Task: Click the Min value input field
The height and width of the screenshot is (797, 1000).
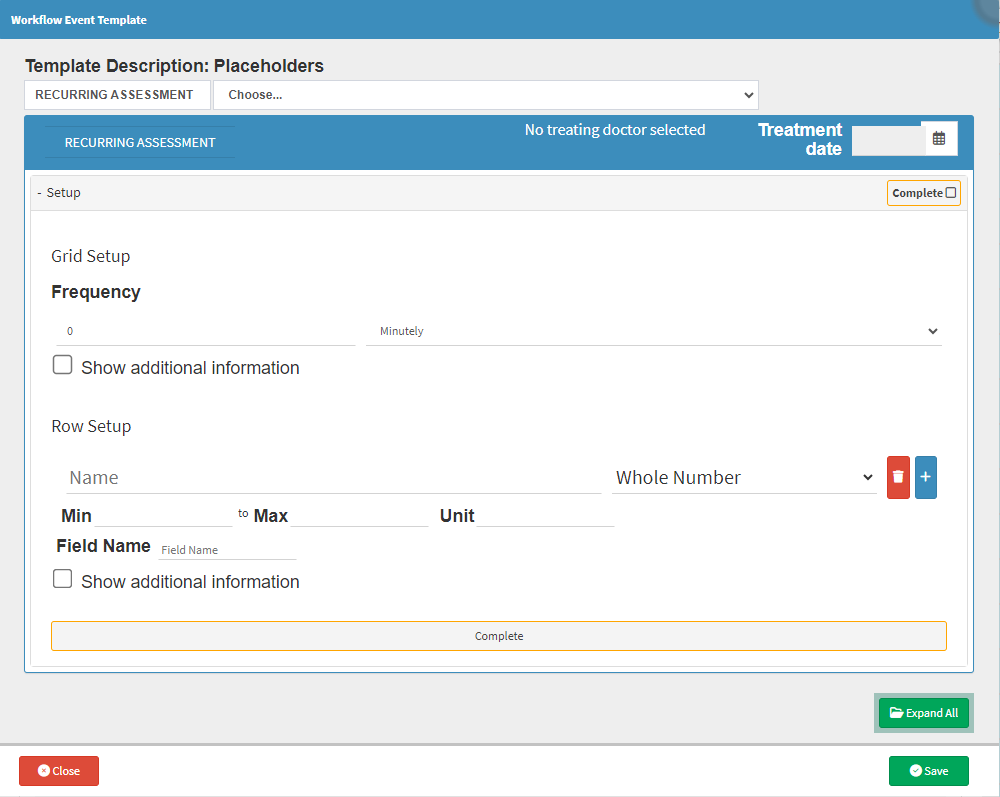Action: (x=162, y=516)
